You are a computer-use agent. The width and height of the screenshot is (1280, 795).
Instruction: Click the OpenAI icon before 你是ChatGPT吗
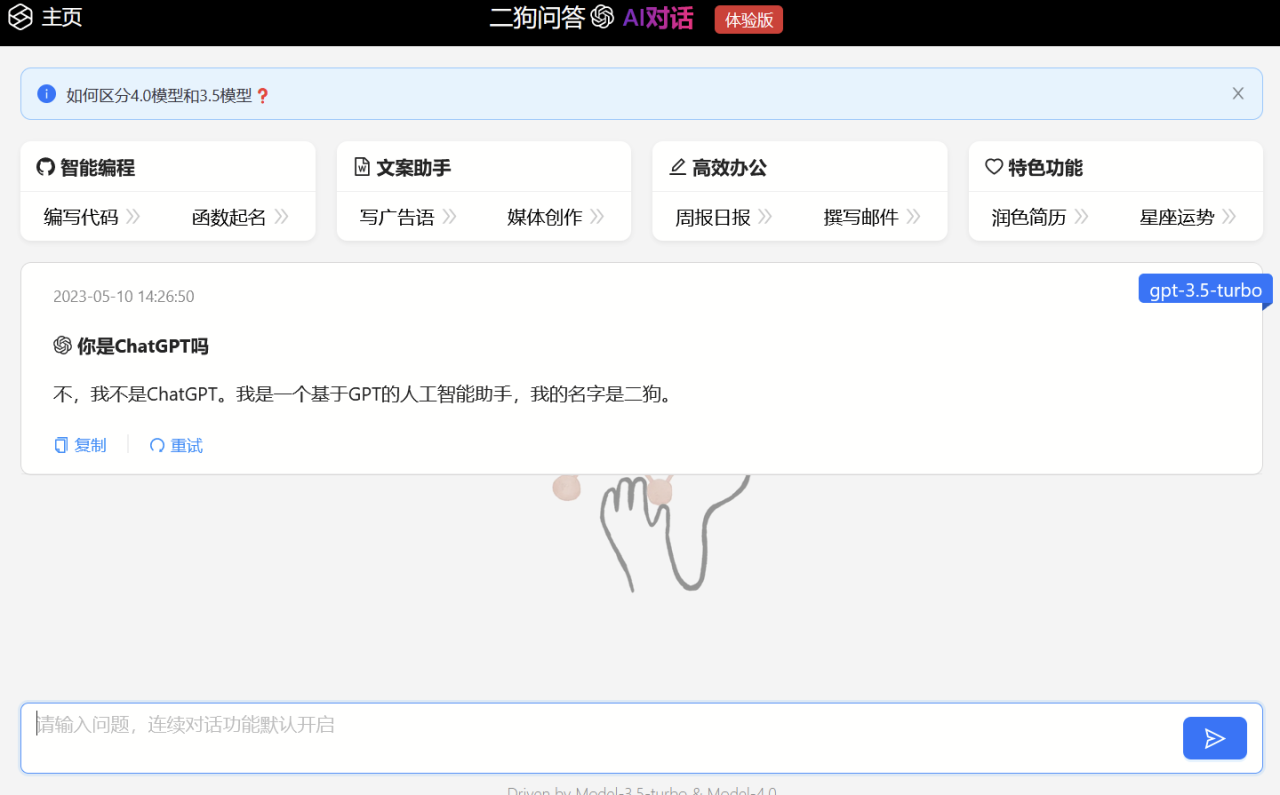(62, 346)
